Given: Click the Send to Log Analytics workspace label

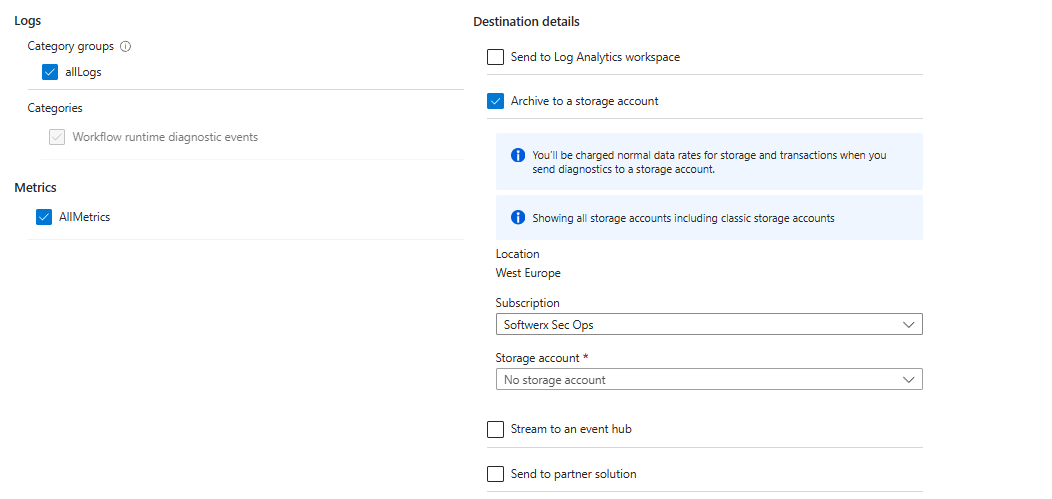Looking at the screenshot, I should pyautogui.click(x=595, y=57).
